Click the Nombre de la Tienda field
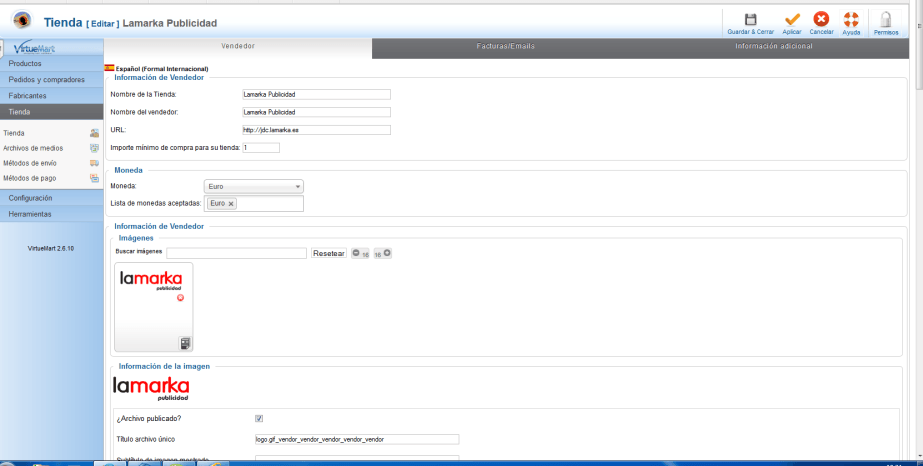Screen dimensions: 923x466 tap(316, 94)
